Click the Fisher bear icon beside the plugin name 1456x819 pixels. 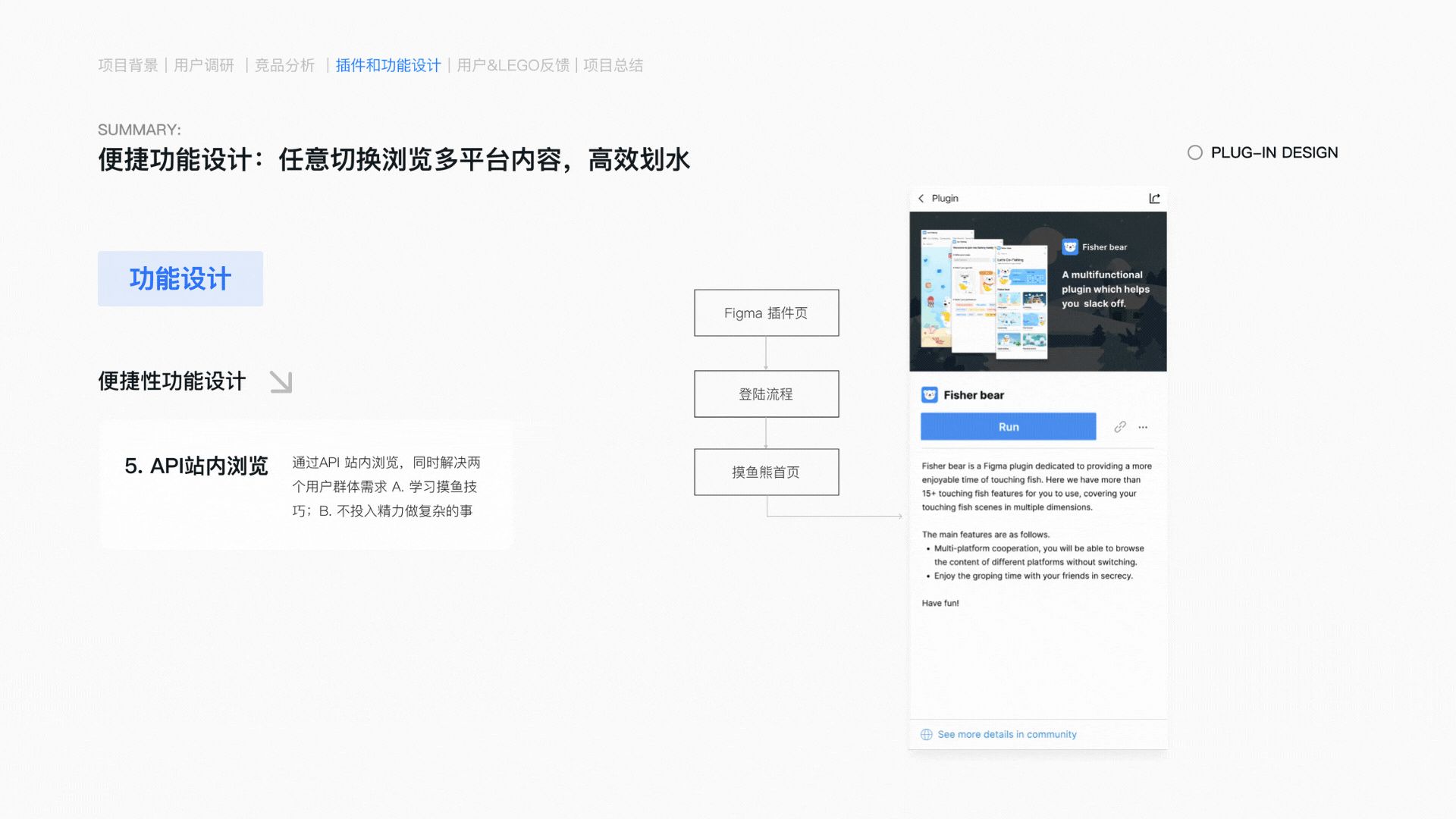pos(928,394)
